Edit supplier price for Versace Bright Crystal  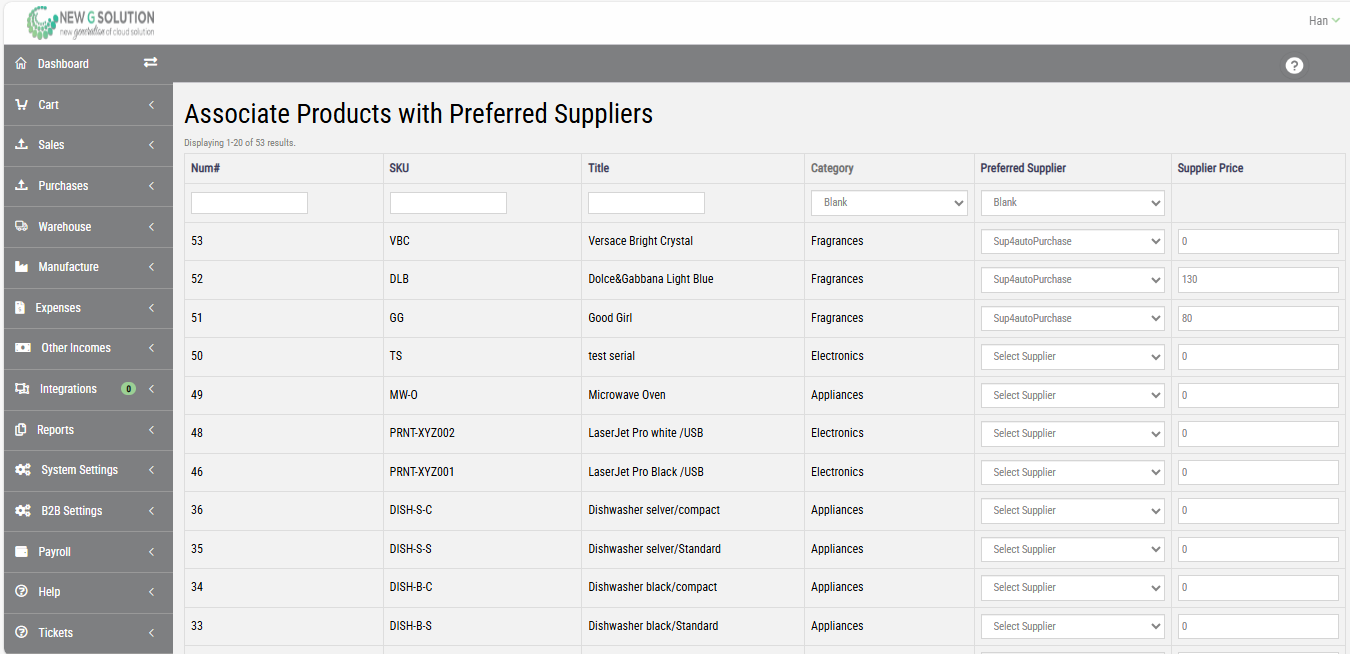tap(1258, 241)
